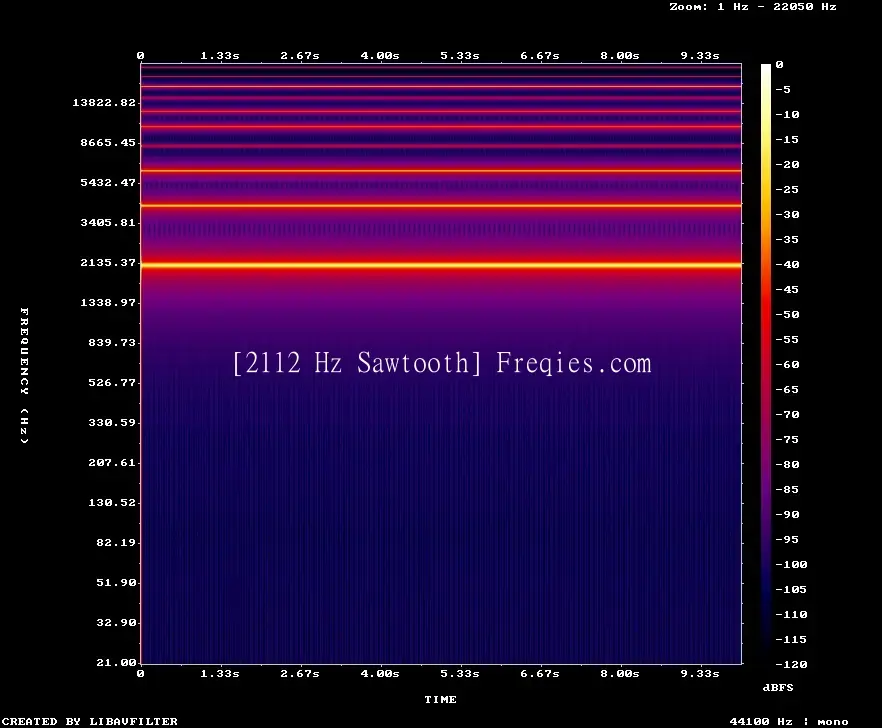Click the 1.33s label on the top time axis

220,56
